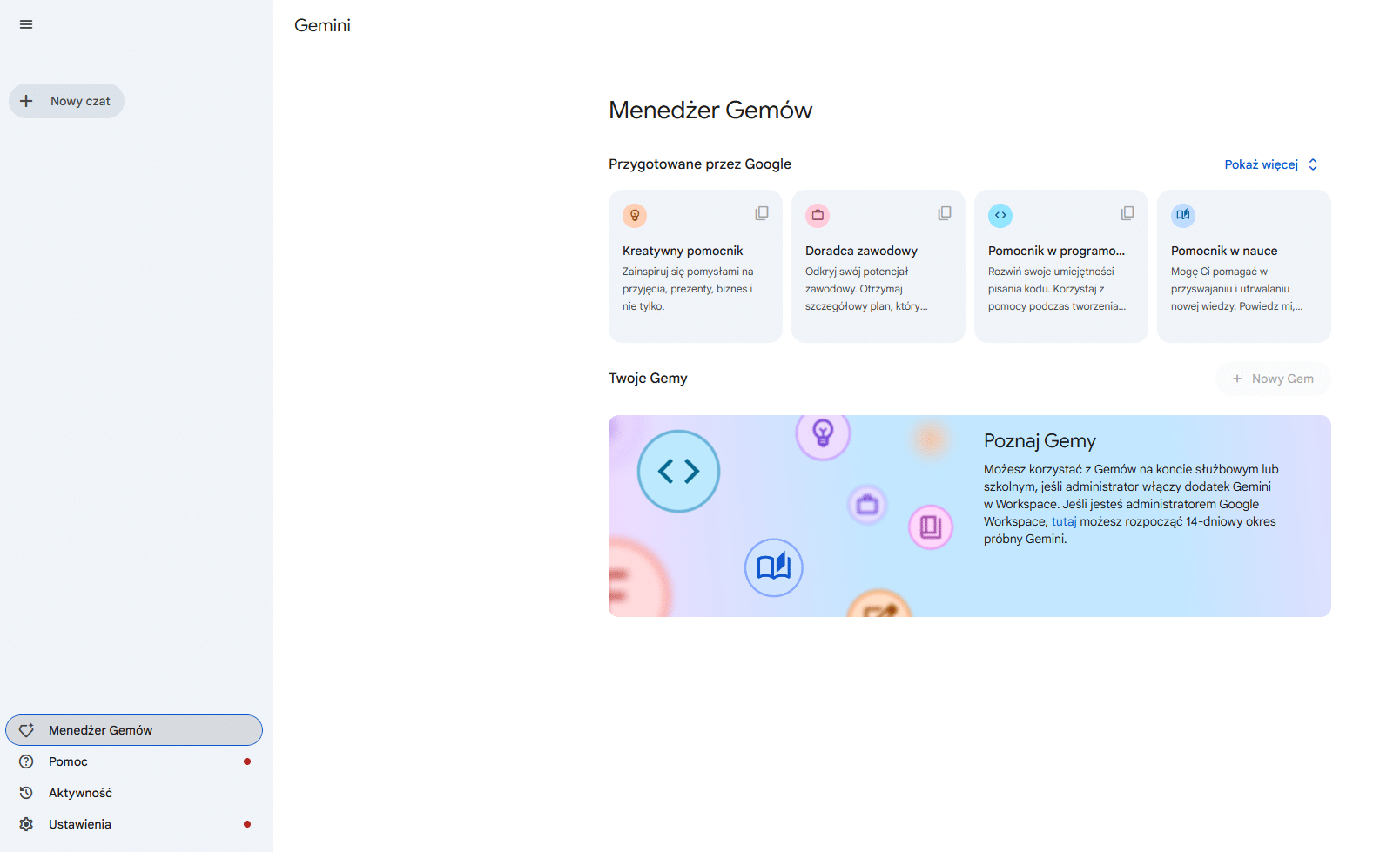The width and height of the screenshot is (1400, 852).
Task: Click the Twoje Gemy section heading
Action: tap(648, 379)
